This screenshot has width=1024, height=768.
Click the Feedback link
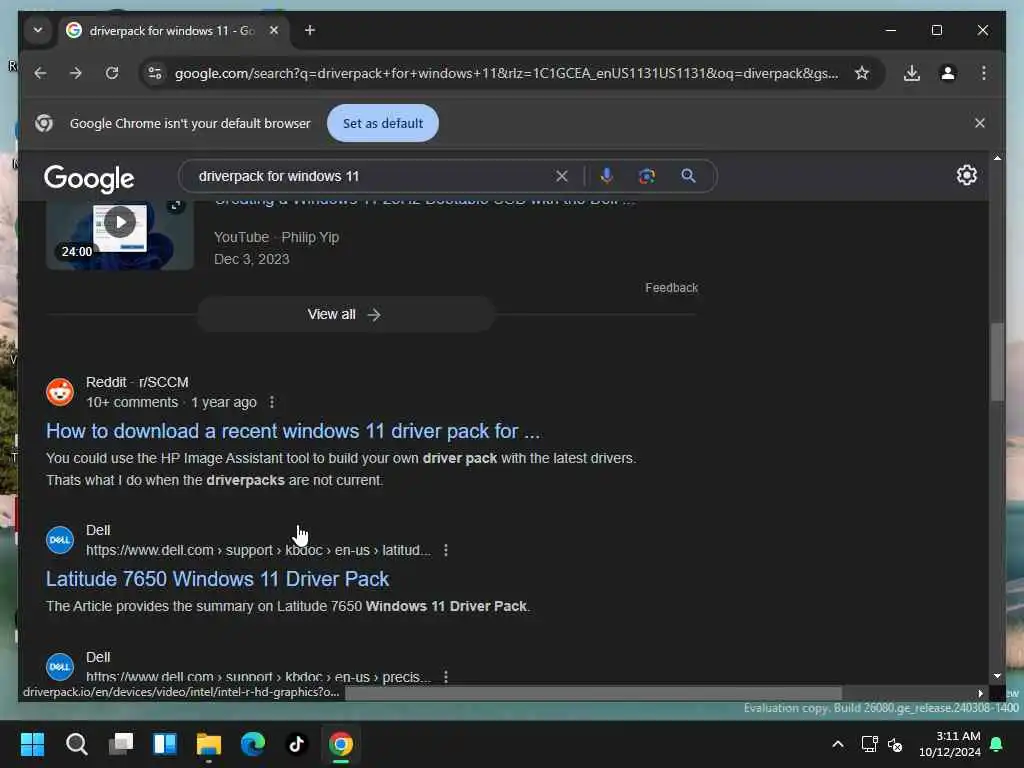(x=671, y=287)
